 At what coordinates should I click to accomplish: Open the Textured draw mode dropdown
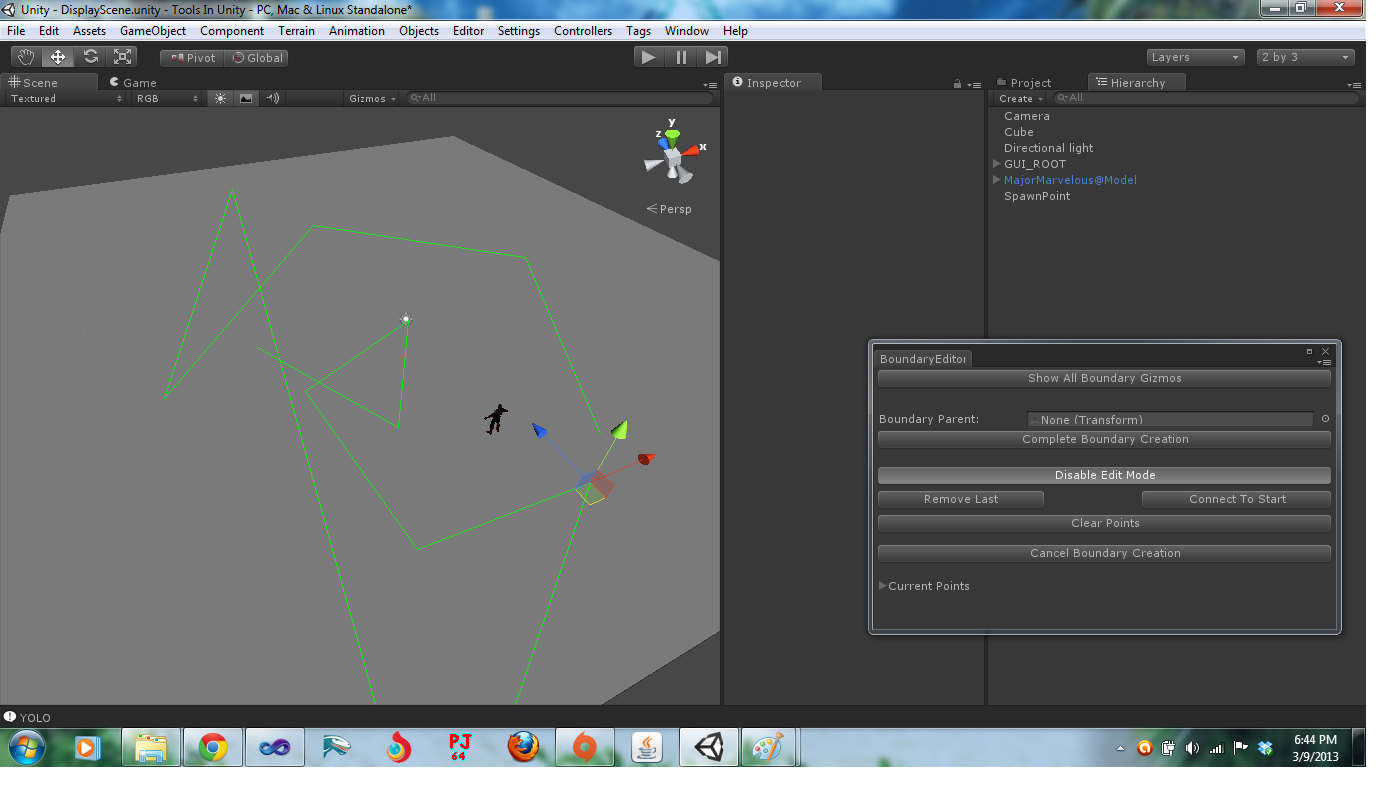[x=66, y=98]
